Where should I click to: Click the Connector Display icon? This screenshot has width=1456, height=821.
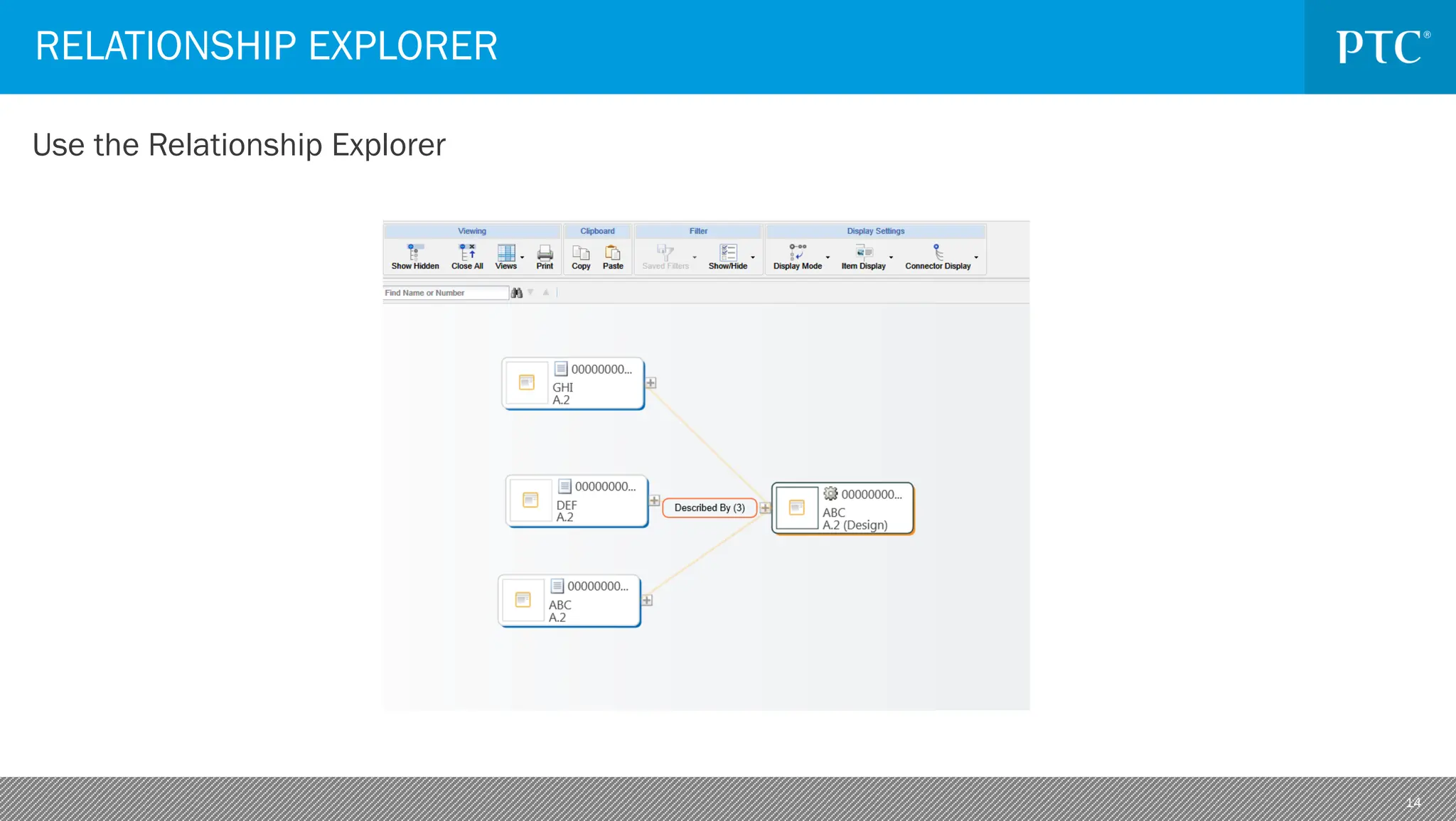tap(938, 253)
